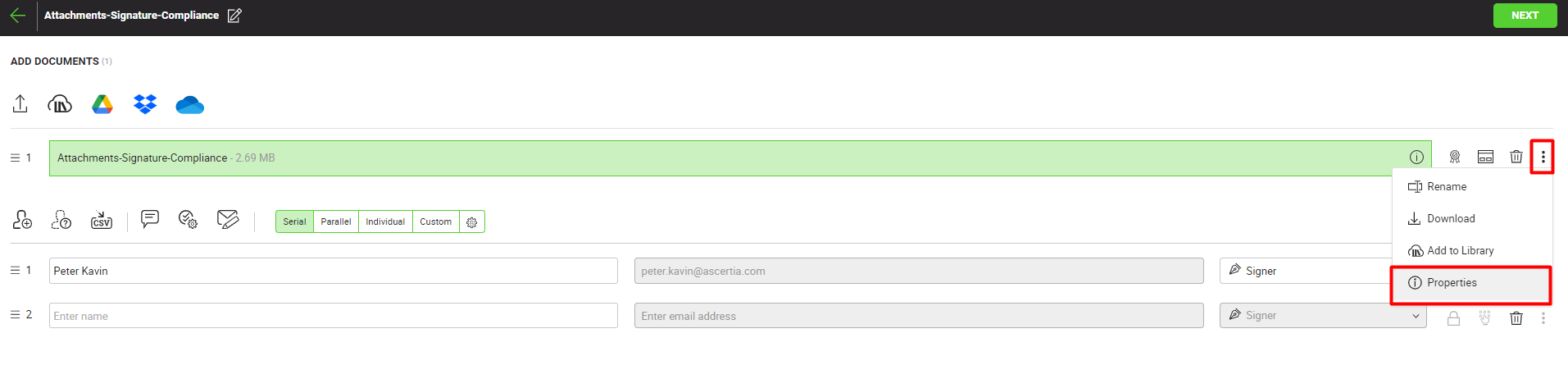
Task: Switch workflow mode to Parallel
Action: click(335, 221)
